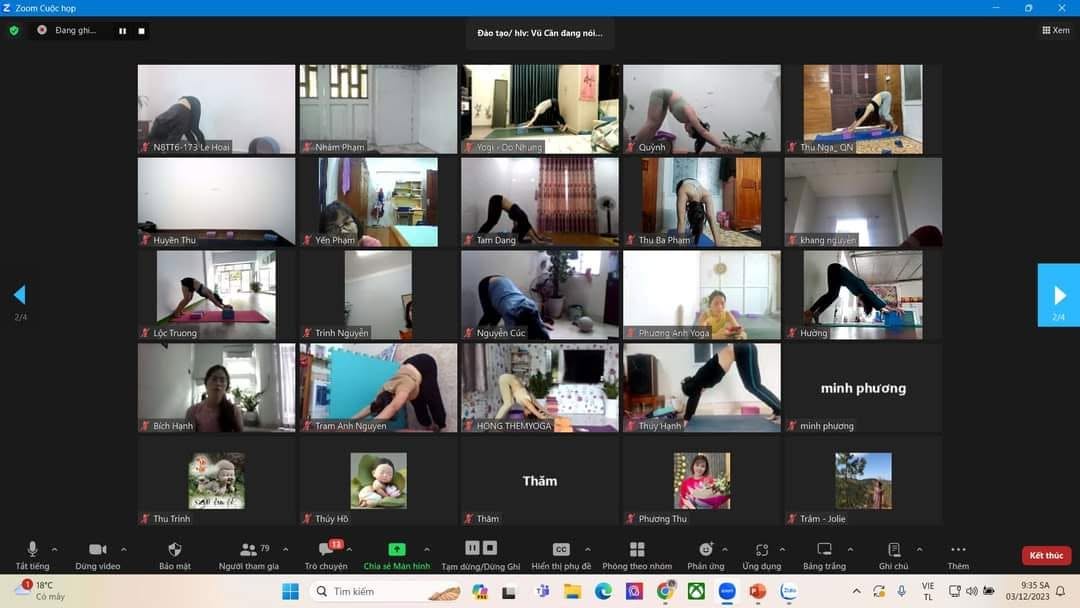Screen dimensions: 1080x608
Task: Open weather widget showing 18°C
Action: click(41, 591)
